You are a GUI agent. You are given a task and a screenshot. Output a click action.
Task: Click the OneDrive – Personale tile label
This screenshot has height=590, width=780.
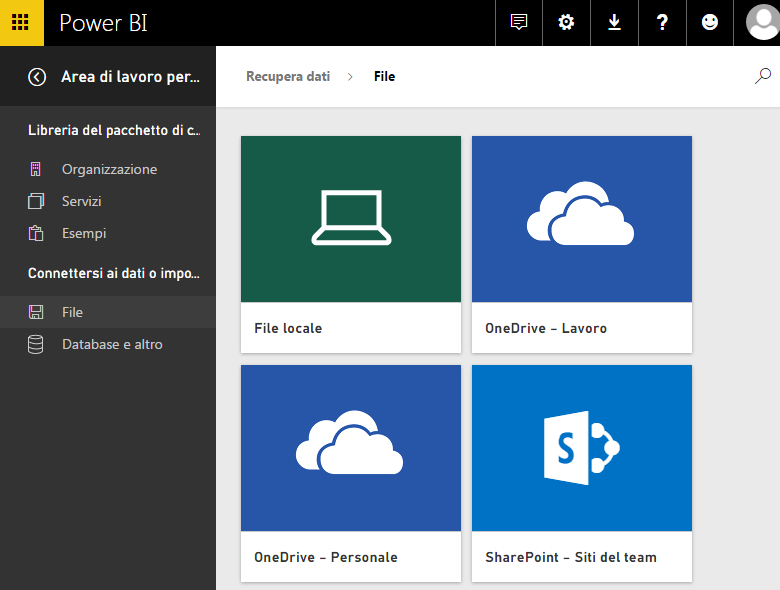click(x=326, y=557)
